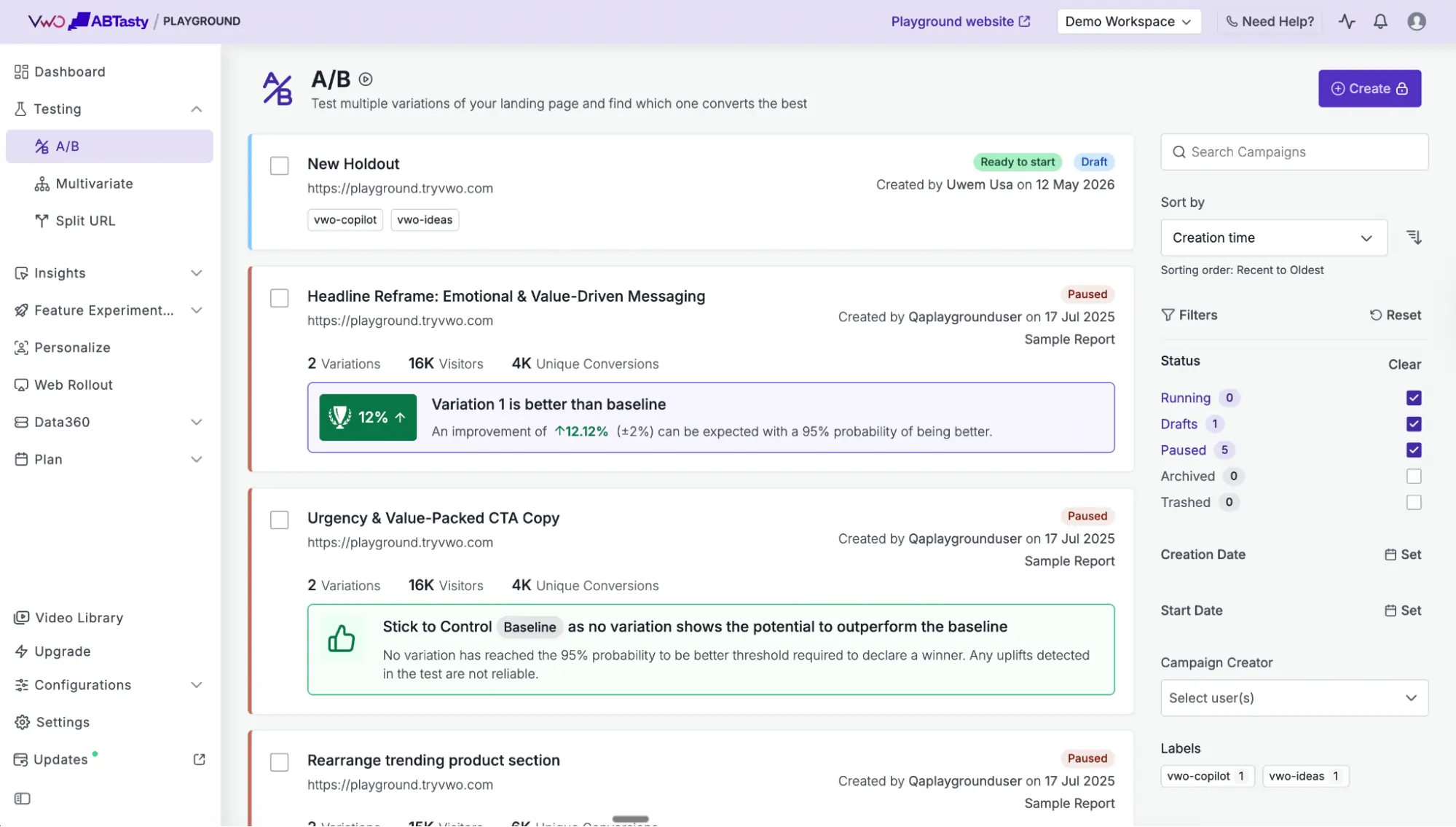
Task: Open the activity pulse icon in header
Action: [1347, 21]
